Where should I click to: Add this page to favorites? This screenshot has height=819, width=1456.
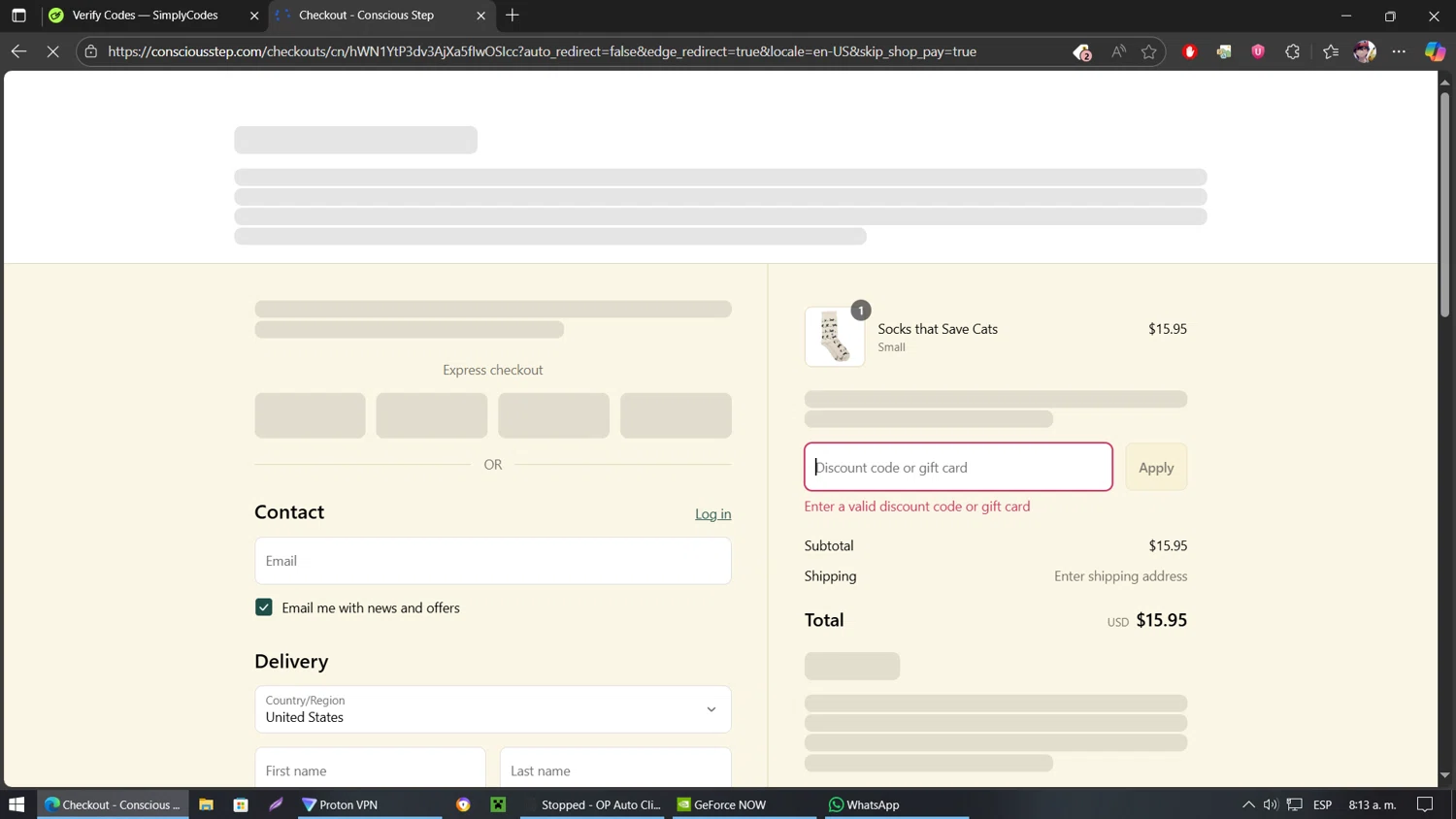pos(1149,51)
